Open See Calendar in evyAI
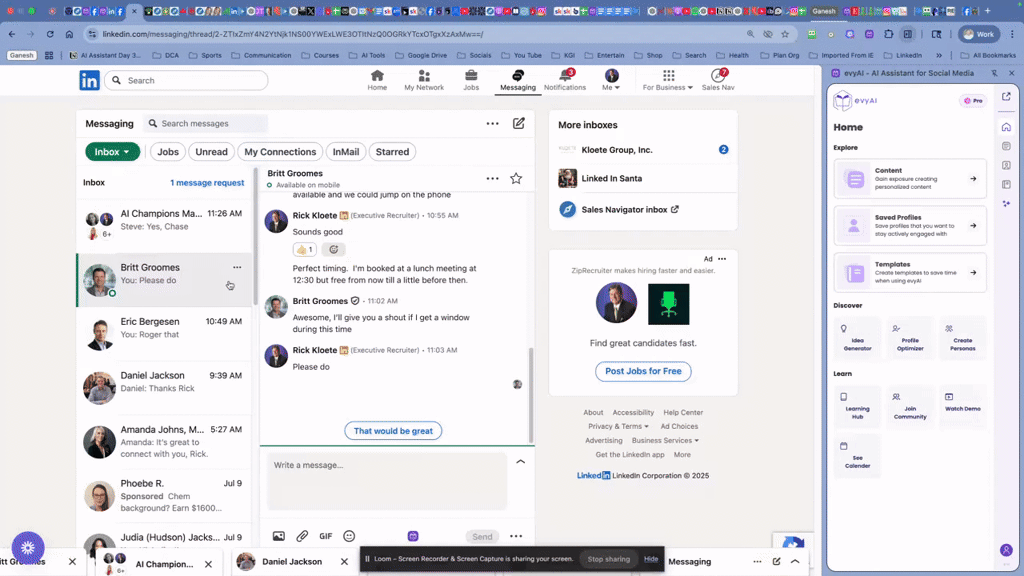 pos(857,455)
